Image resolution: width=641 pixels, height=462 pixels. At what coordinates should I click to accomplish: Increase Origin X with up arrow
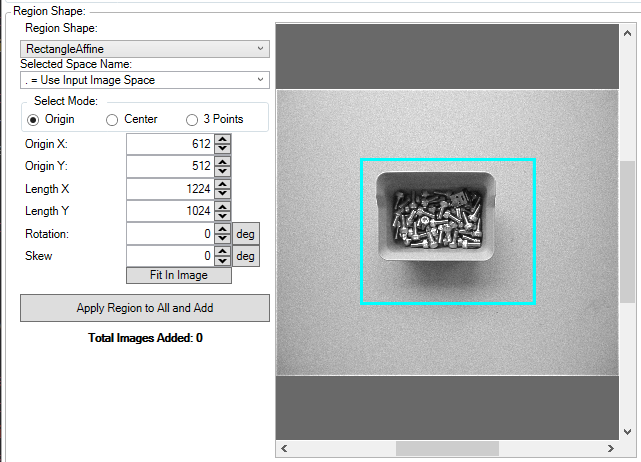tap(222, 139)
